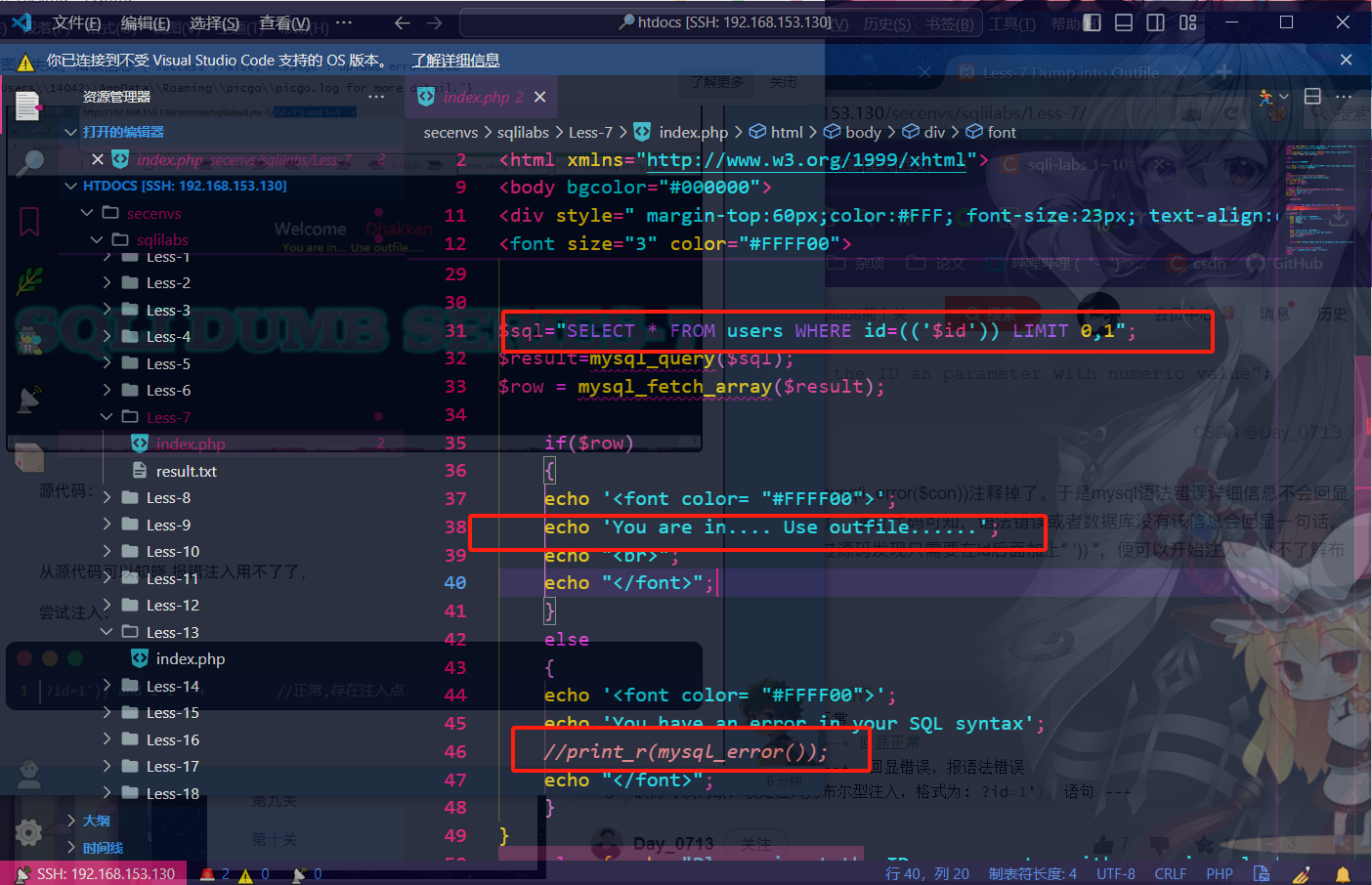Click the VS Code logo icon
1372x885 pixels.
click(x=21, y=21)
